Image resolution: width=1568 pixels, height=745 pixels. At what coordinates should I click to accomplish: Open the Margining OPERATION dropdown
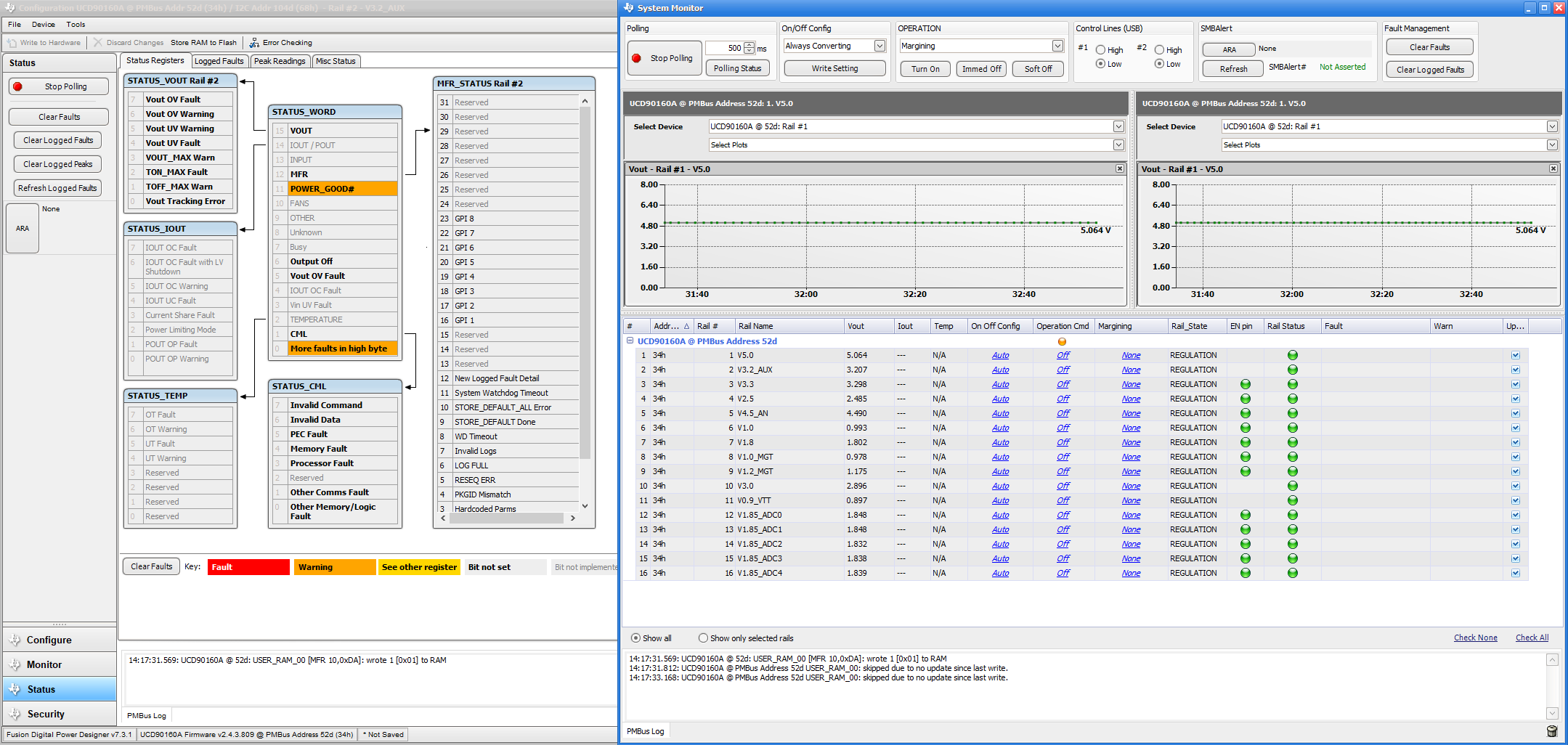point(1057,46)
